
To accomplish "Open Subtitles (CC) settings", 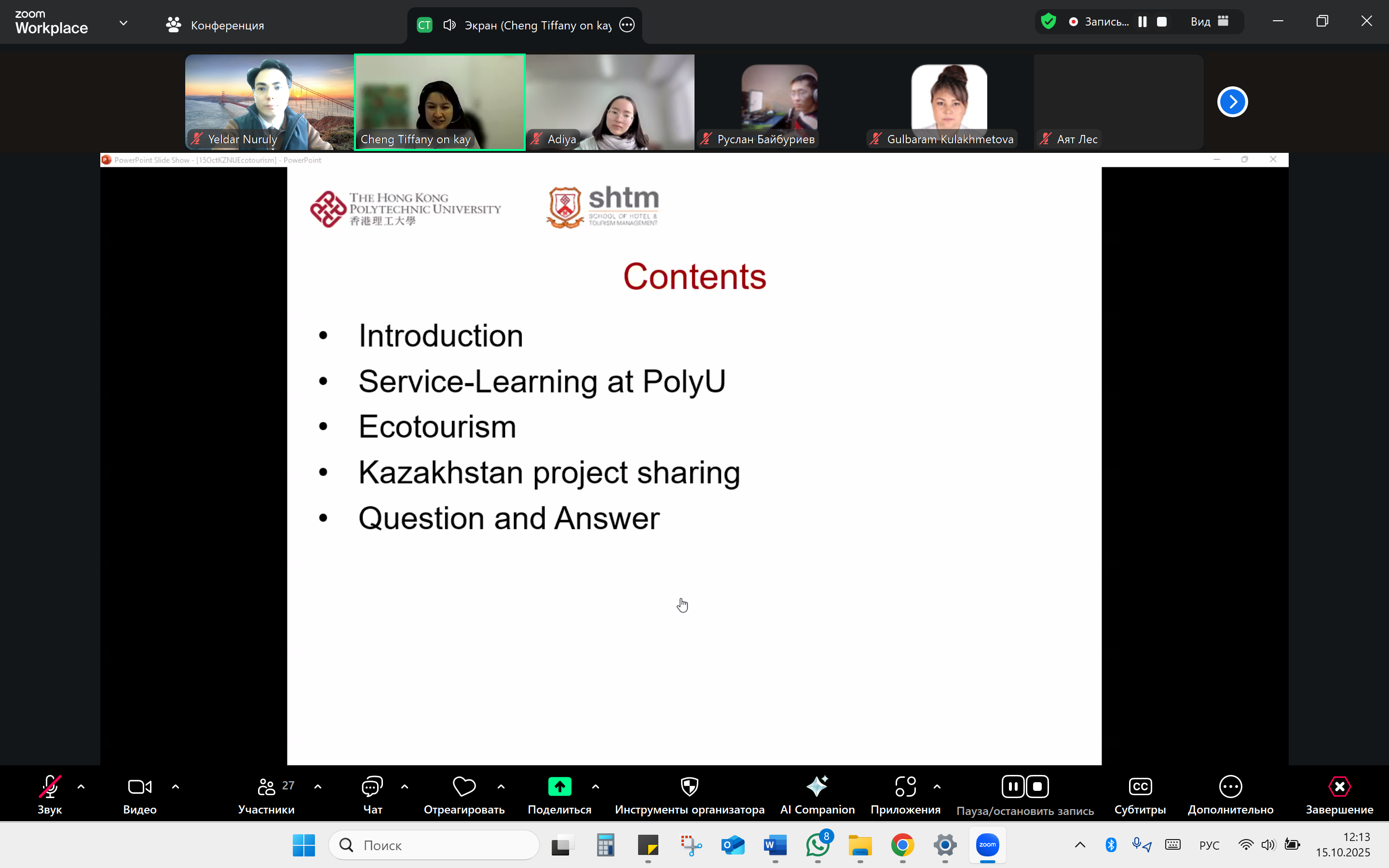I will click(1139, 787).
